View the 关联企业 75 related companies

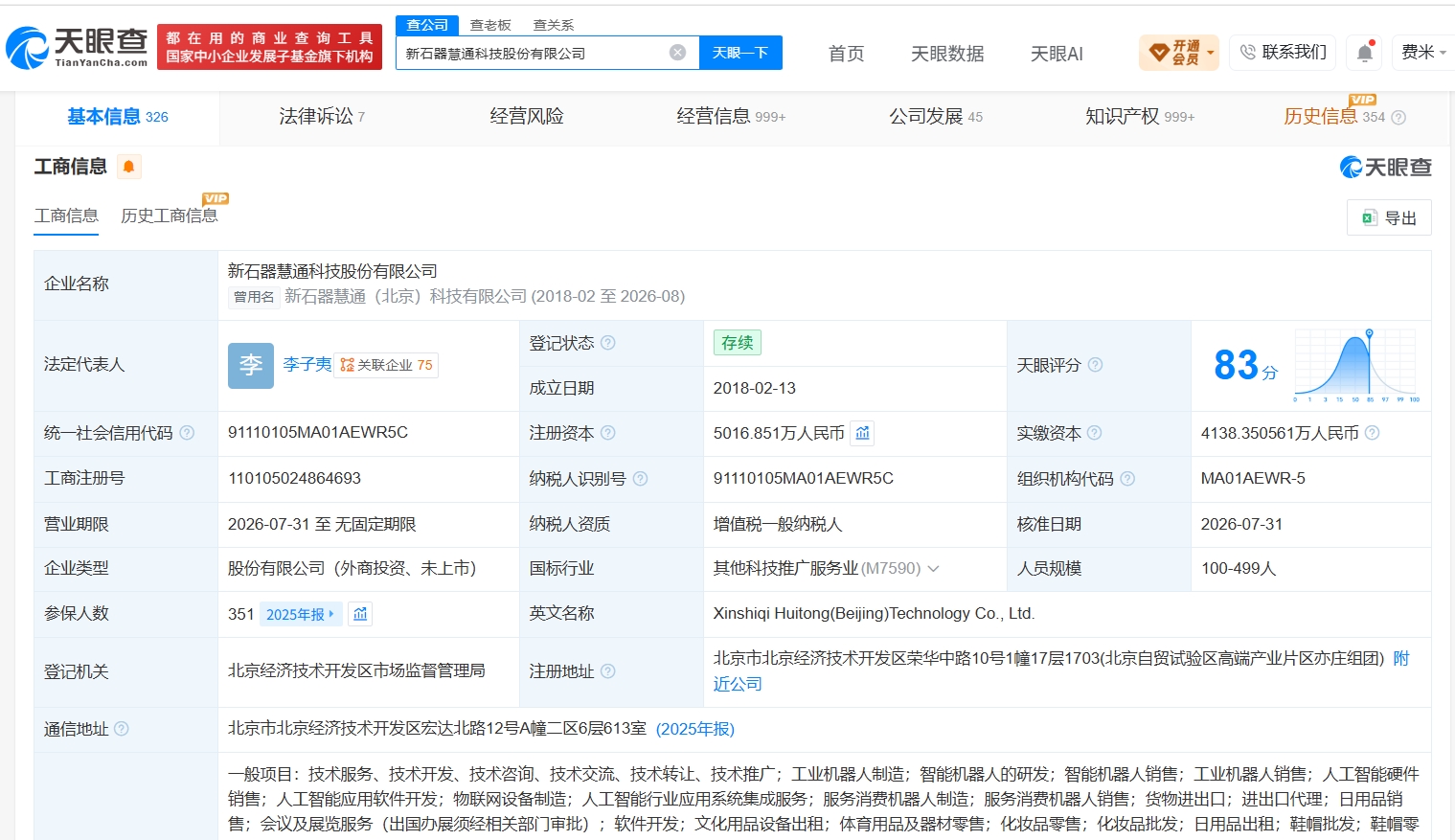[386, 365]
